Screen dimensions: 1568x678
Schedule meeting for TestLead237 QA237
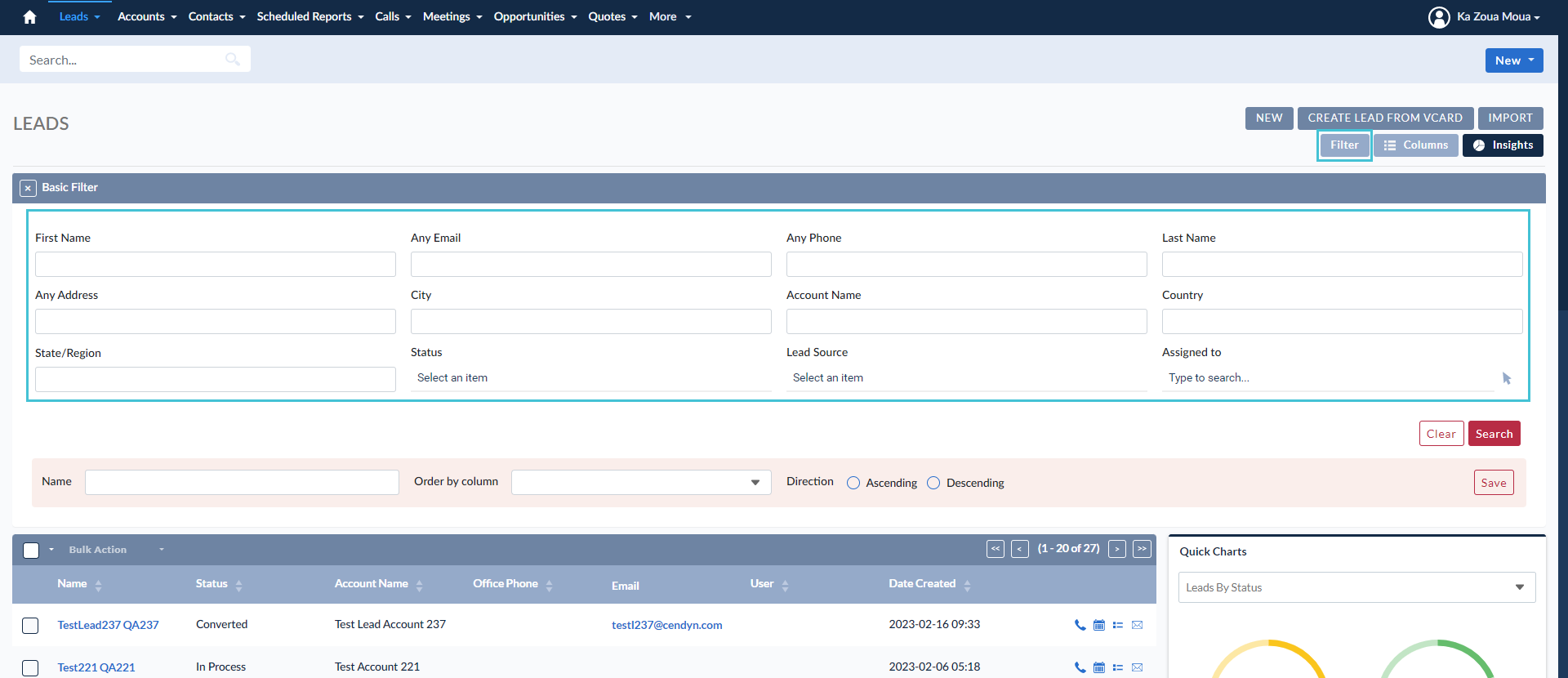[x=1099, y=625]
